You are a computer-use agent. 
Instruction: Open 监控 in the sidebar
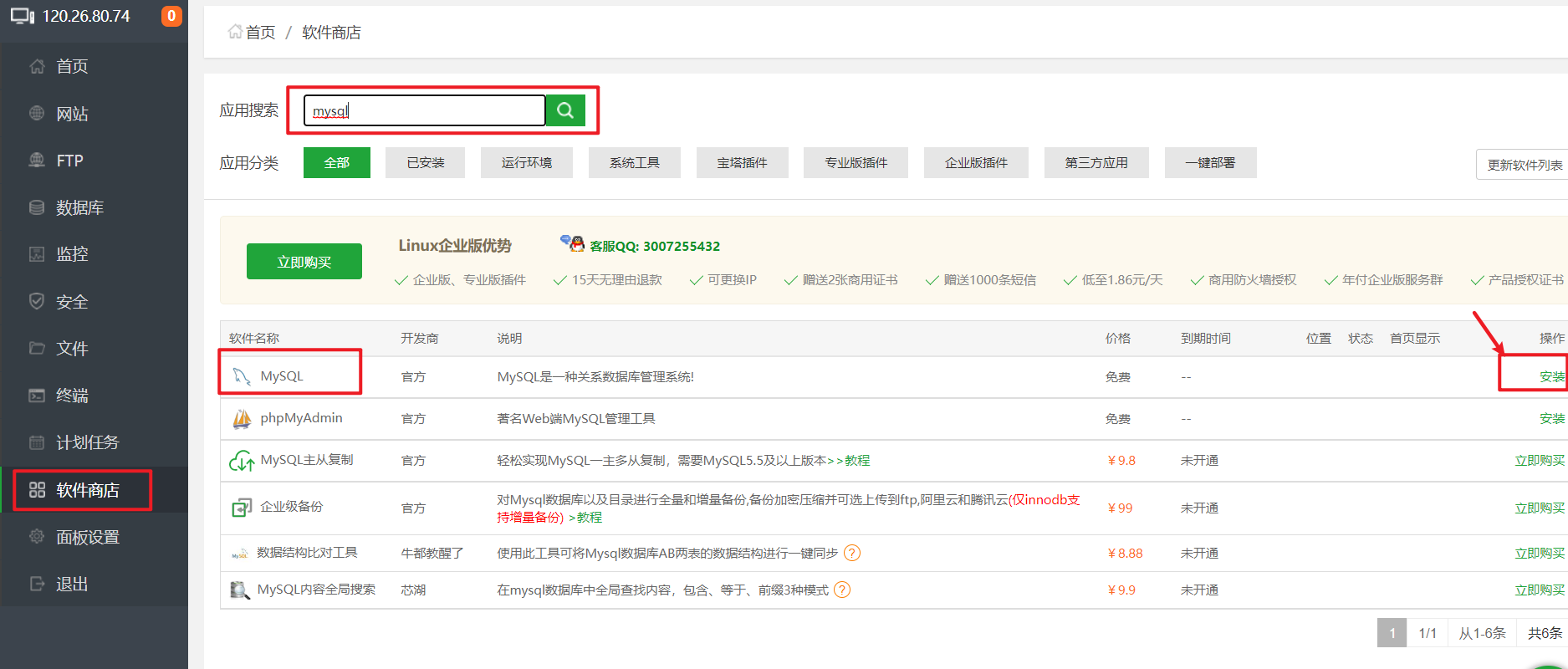[x=94, y=254]
